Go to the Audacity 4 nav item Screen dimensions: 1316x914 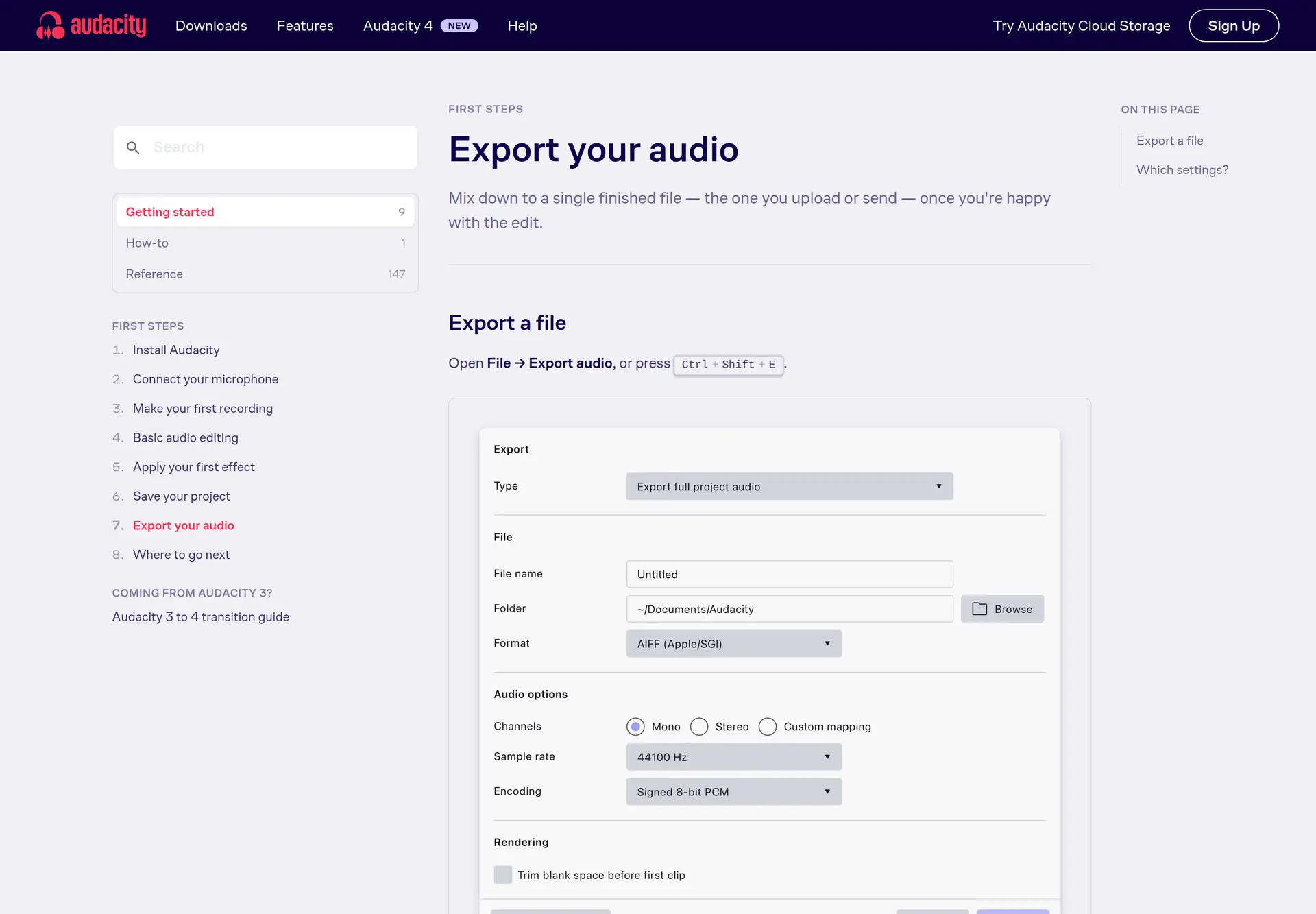click(x=398, y=25)
